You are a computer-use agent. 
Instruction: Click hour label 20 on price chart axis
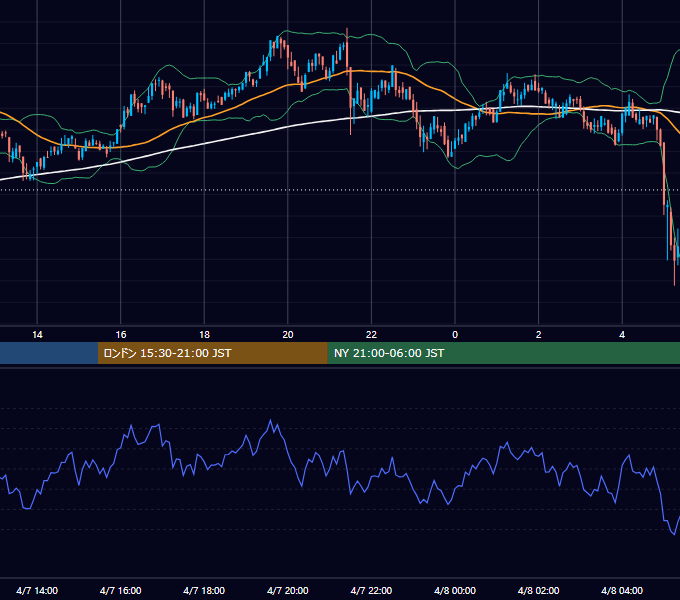[x=288, y=335]
